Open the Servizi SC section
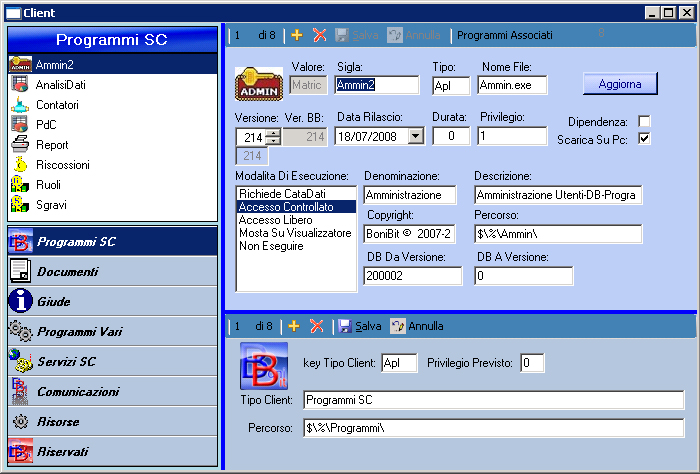700x474 pixels. (x=112, y=361)
